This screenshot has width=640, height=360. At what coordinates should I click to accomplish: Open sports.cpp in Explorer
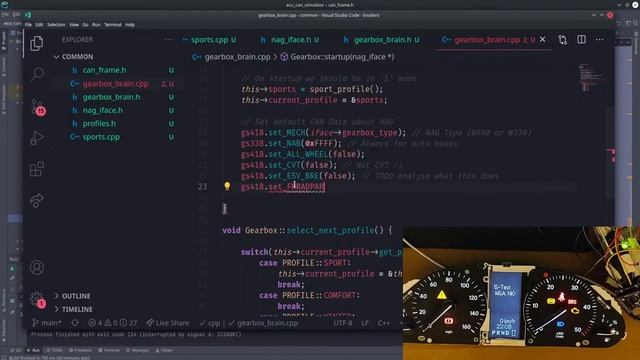(101, 137)
